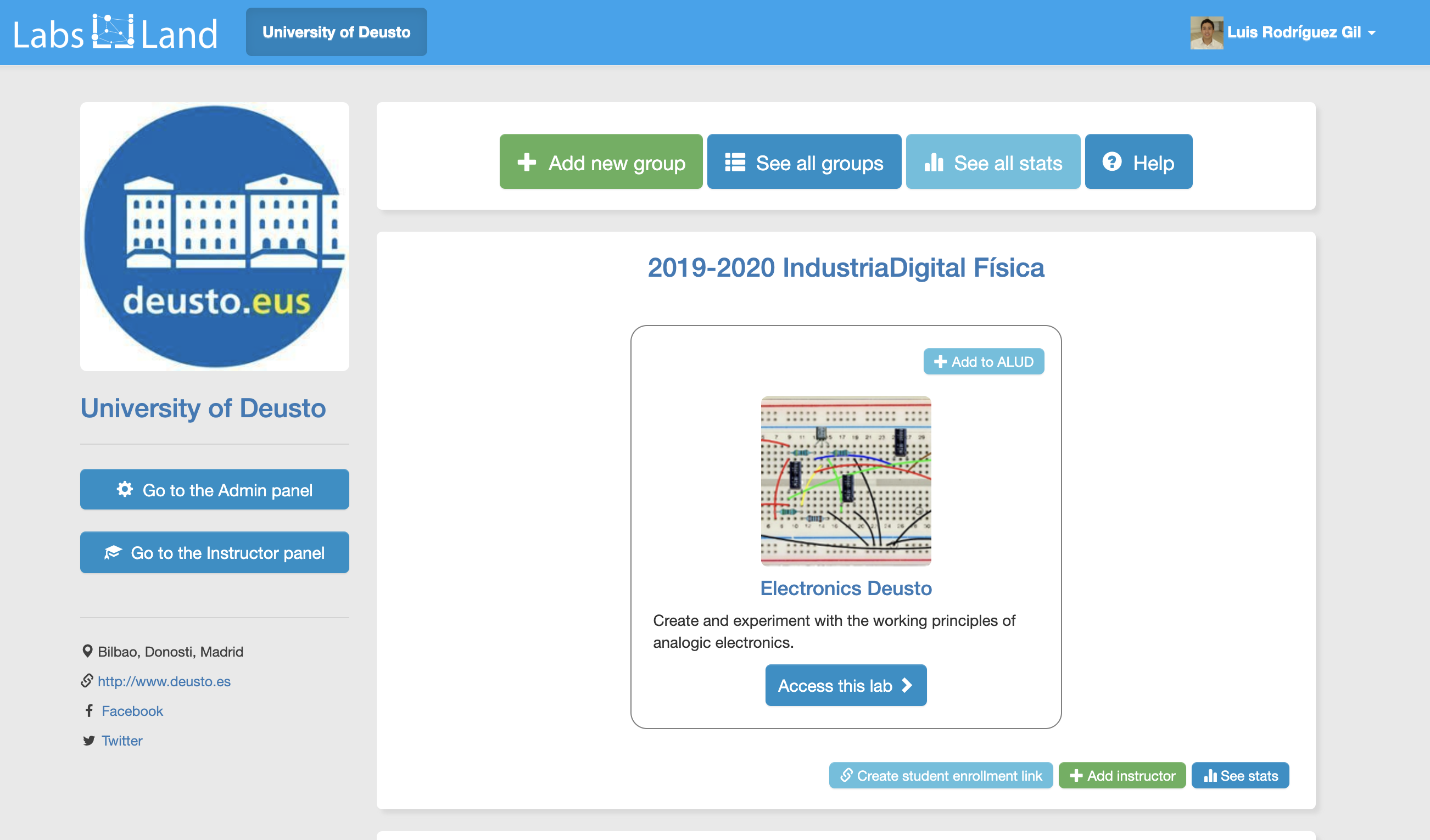1430x840 pixels.
Task: Click Luis Rodríguez Gil profile photo
Action: (x=1206, y=32)
